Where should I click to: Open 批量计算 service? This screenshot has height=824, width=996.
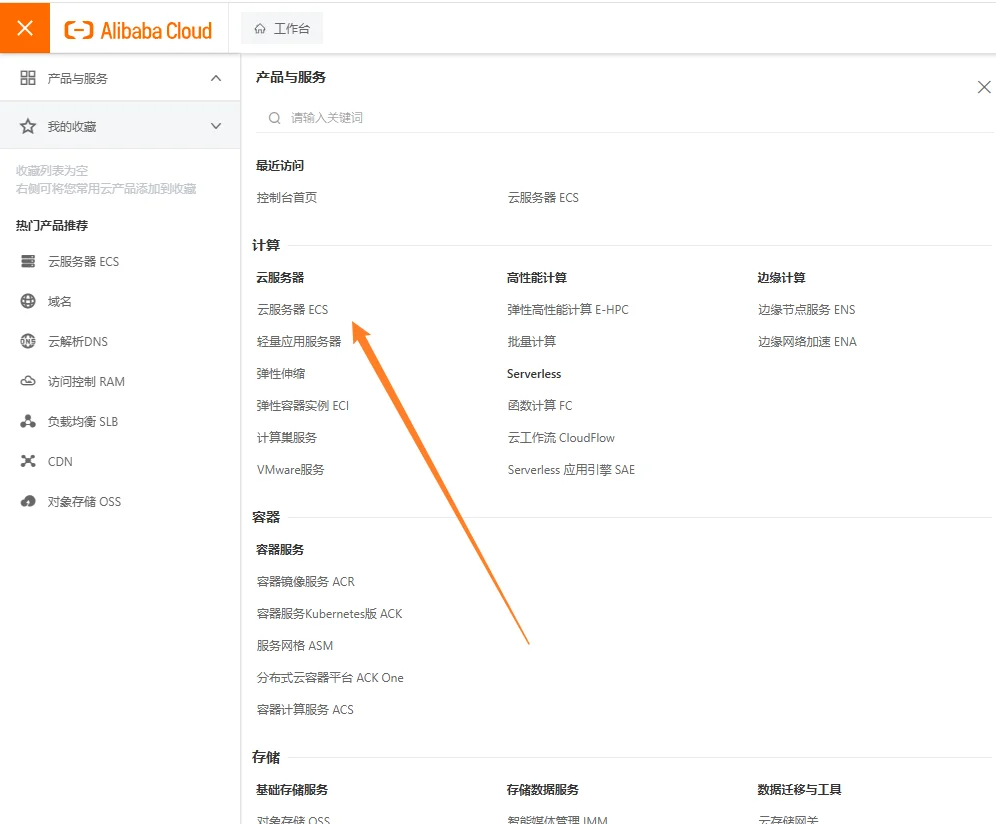532,342
